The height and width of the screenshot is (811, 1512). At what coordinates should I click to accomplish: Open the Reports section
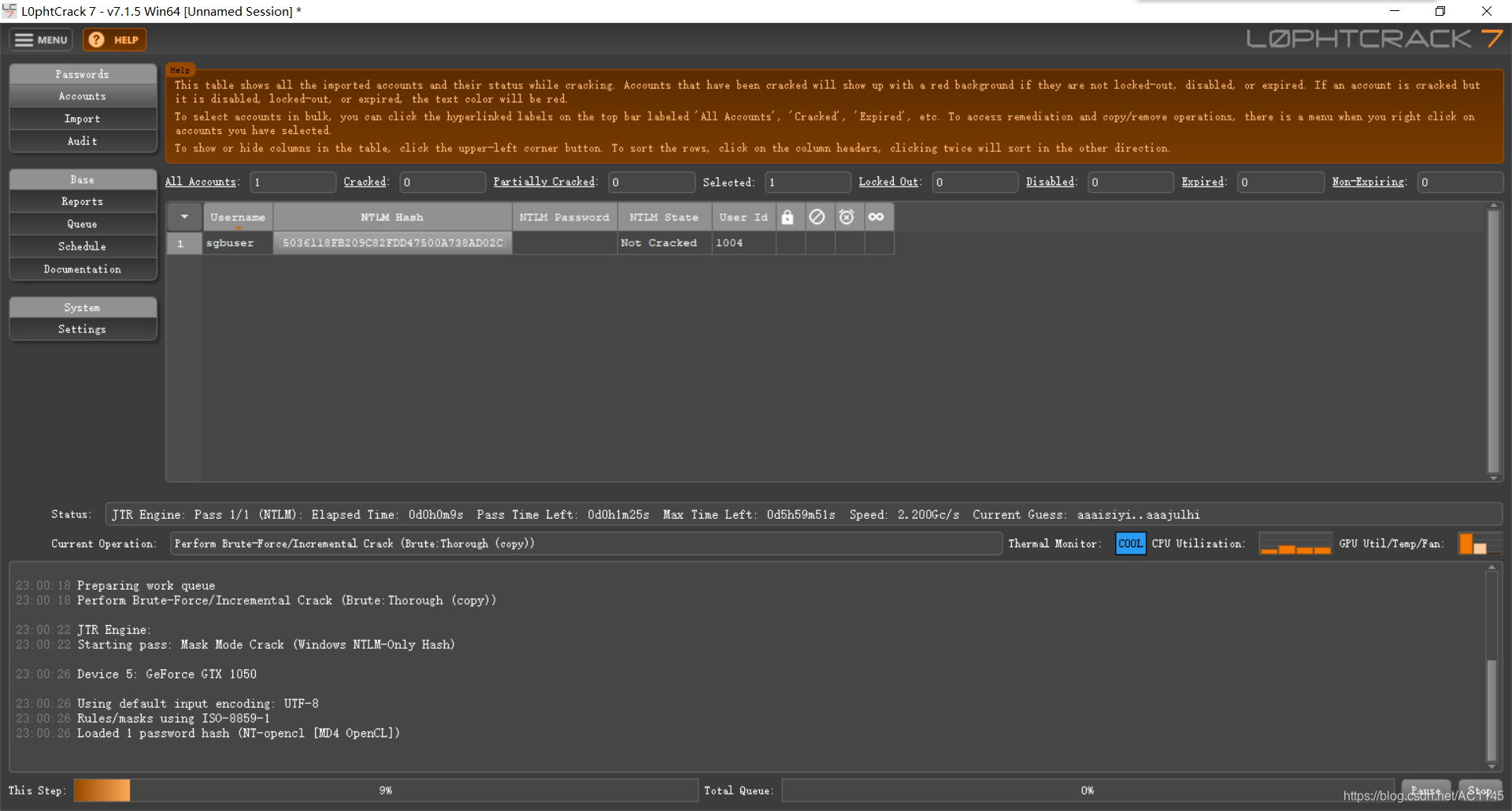83,202
